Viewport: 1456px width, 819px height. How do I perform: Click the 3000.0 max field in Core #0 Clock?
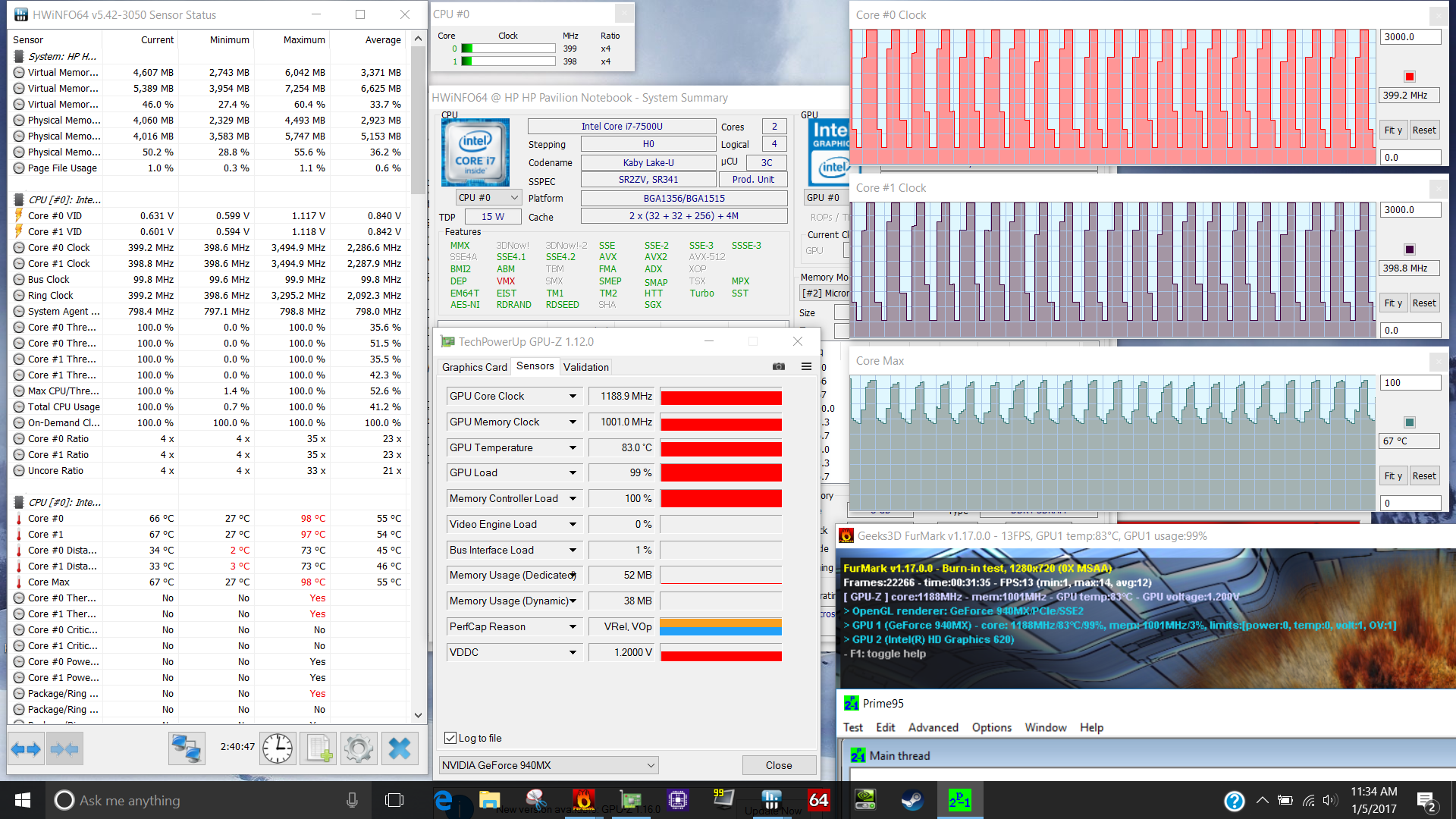[1410, 36]
